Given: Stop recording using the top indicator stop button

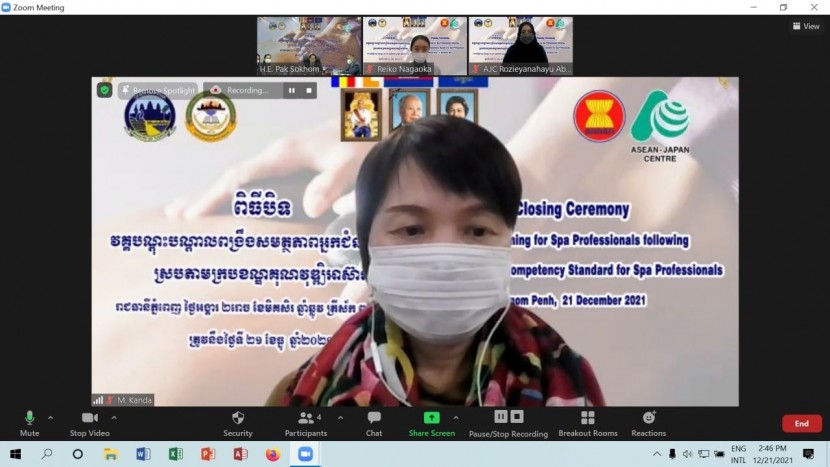Looking at the screenshot, I should (309, 90).
